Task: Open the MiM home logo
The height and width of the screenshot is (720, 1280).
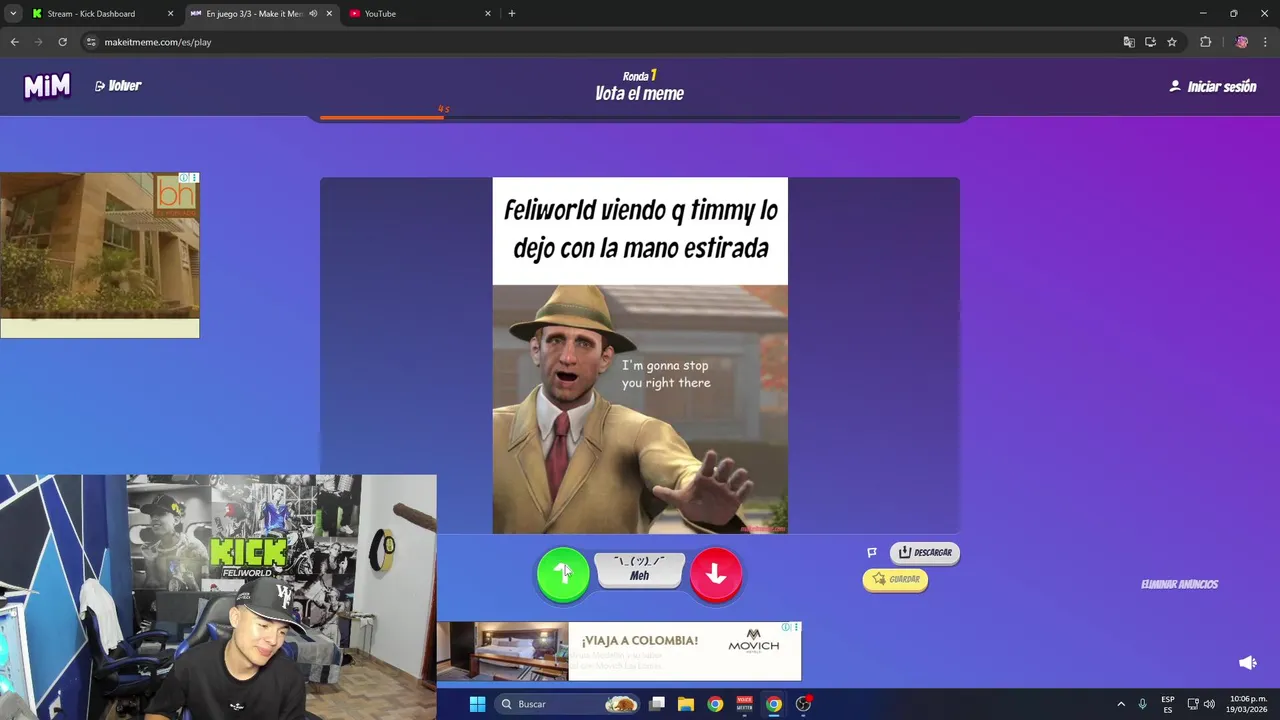Action: point(47,86)
